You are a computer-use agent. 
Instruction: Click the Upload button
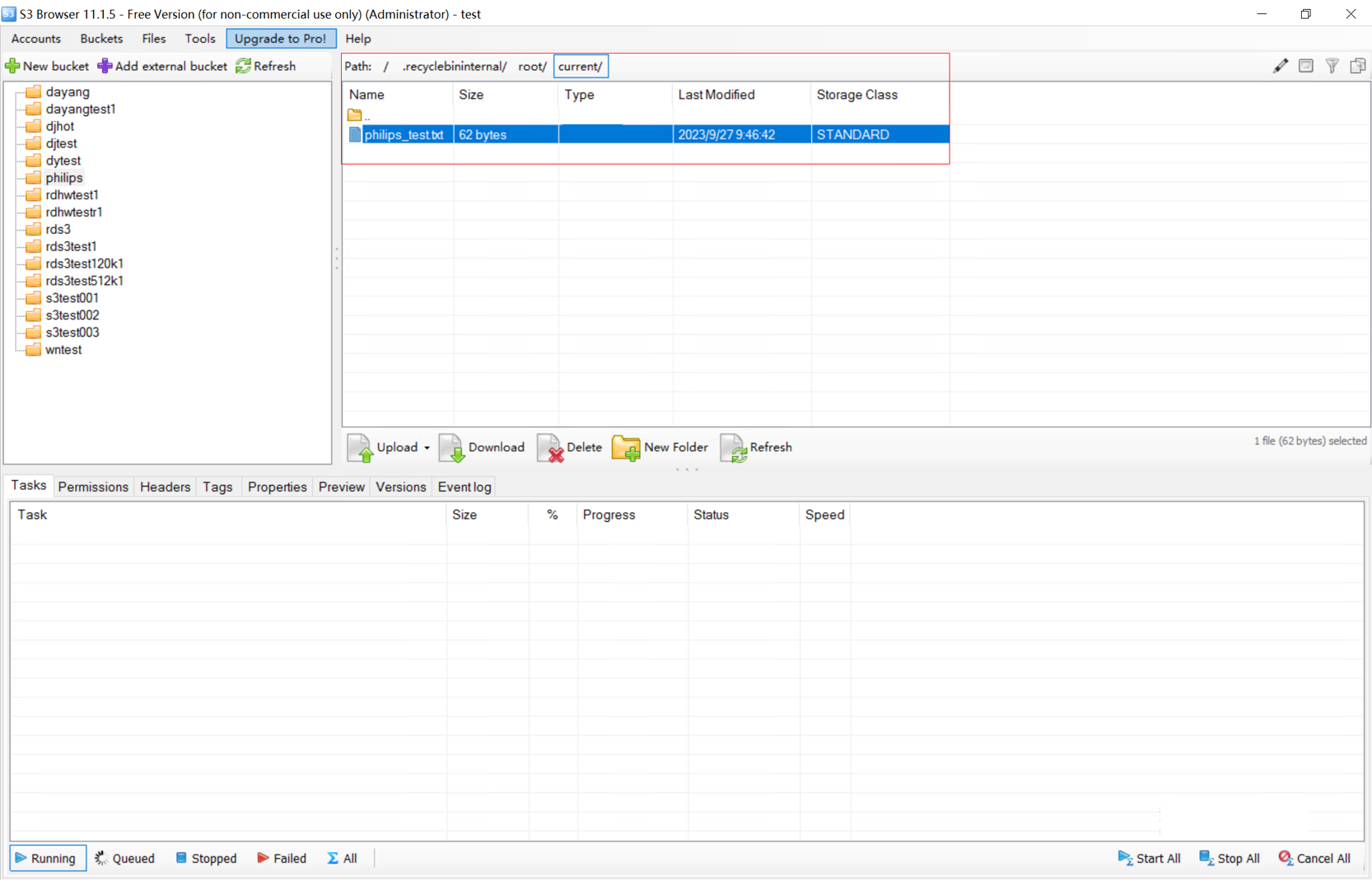(x=383, y=447)
